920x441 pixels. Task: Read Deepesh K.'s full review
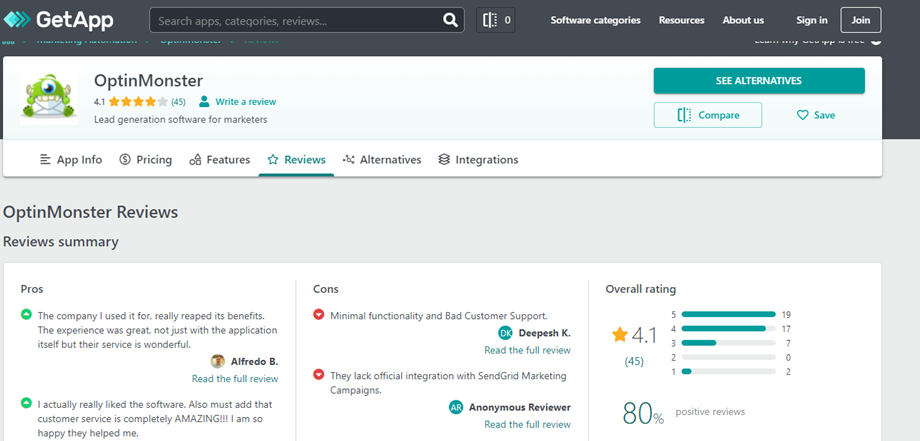point(527,350)
